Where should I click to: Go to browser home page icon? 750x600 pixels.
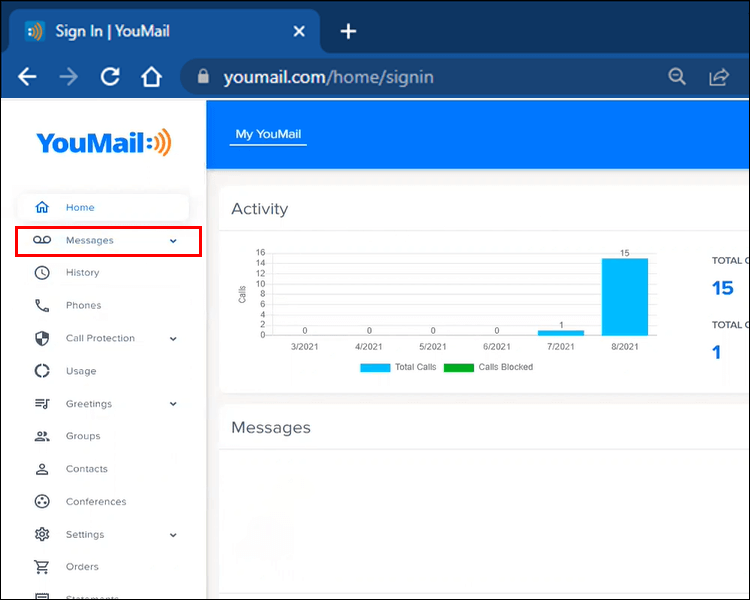click(151, 77)
